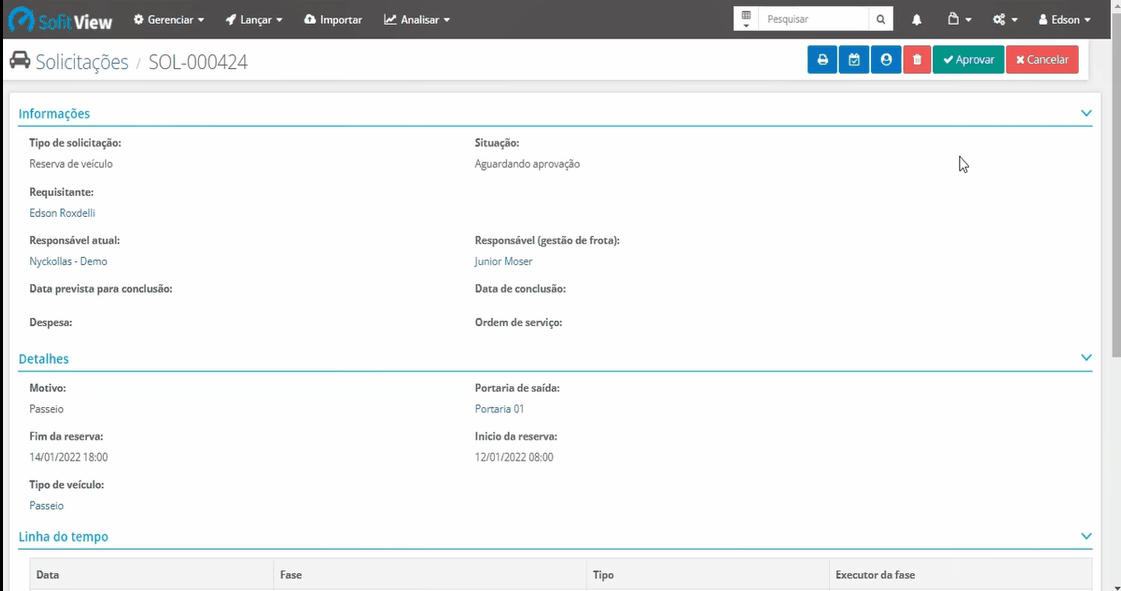Click the user circle button
Image resolution: width=1121 pixels, height=591 pixels.
(886, 59)
